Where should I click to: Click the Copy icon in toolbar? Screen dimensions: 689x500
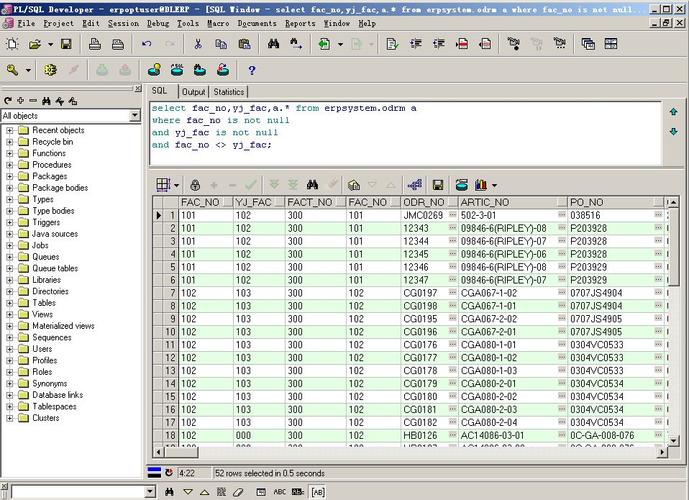[x=221, y=44]
